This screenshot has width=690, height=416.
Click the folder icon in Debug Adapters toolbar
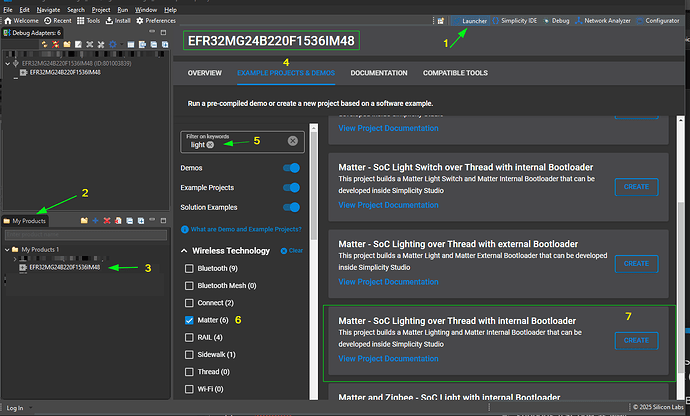[x=67, y=44]
